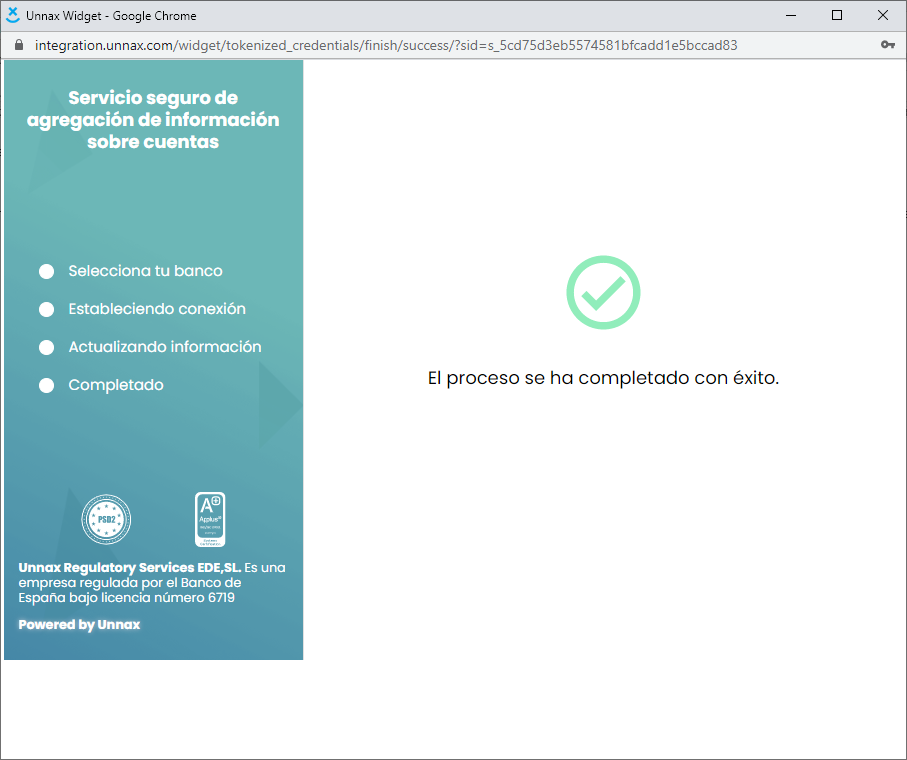907x760 pixels.
Task: Minimize the Unnax Widget window
Action: click(x=791, y=16)
